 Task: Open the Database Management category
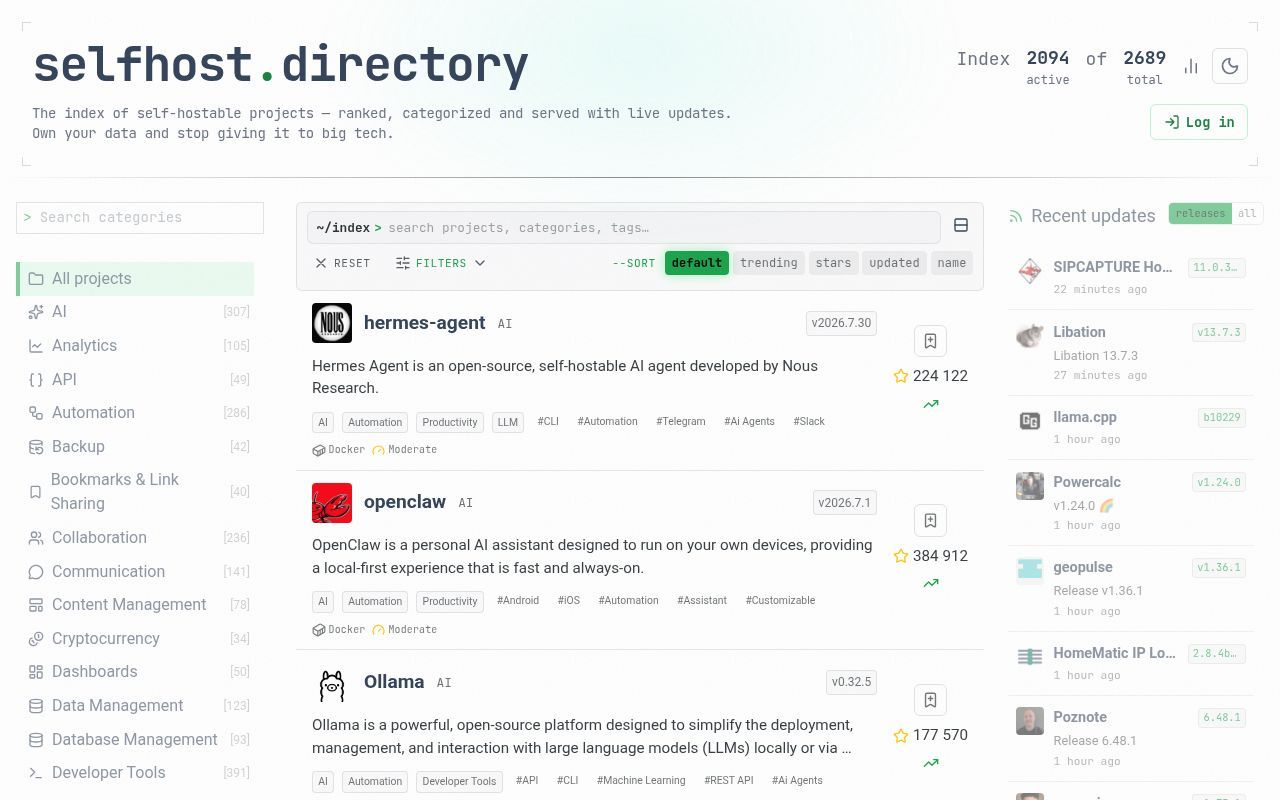135,739
